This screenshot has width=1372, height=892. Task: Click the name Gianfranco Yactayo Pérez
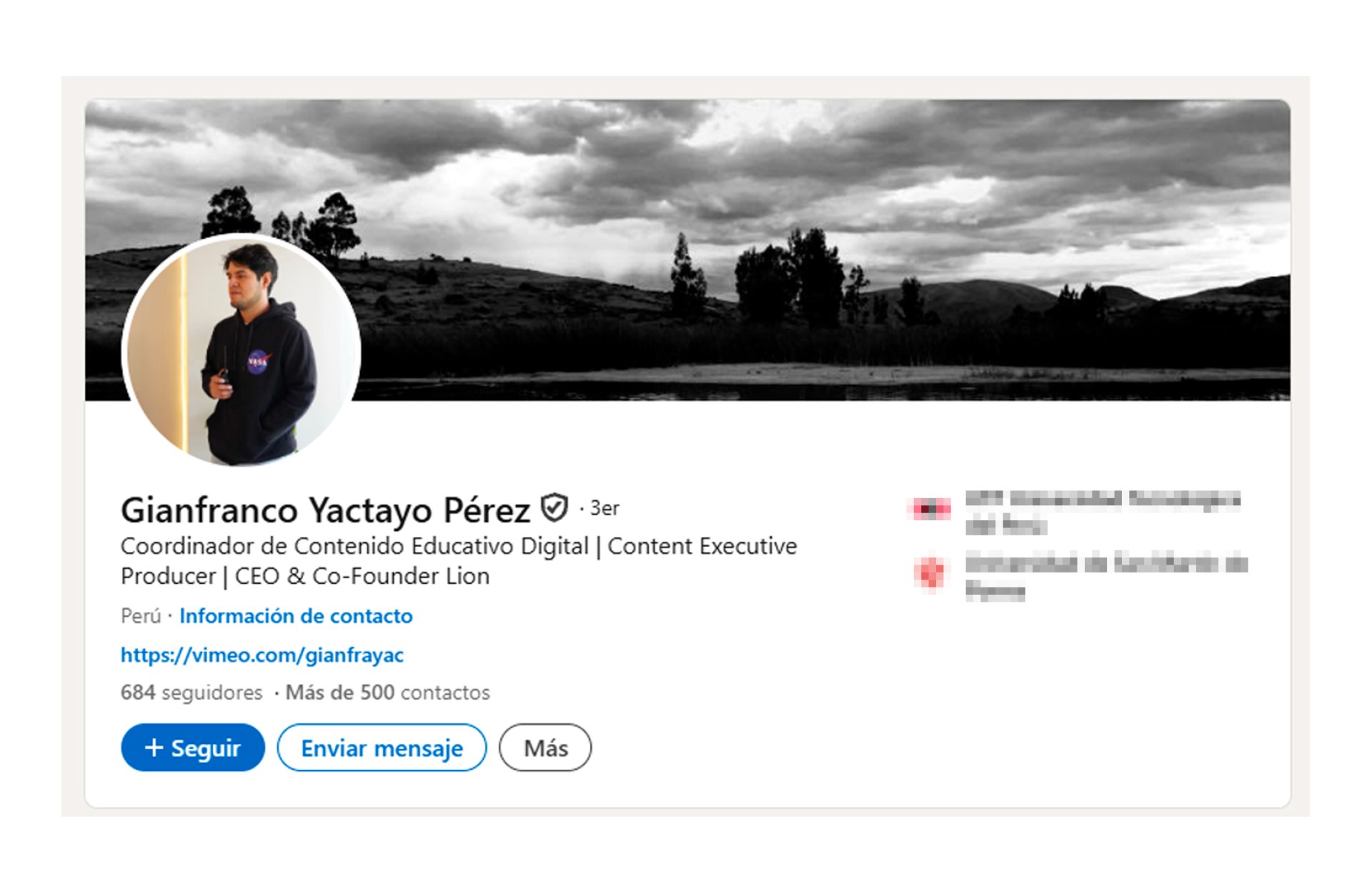[x=325, y=510]
